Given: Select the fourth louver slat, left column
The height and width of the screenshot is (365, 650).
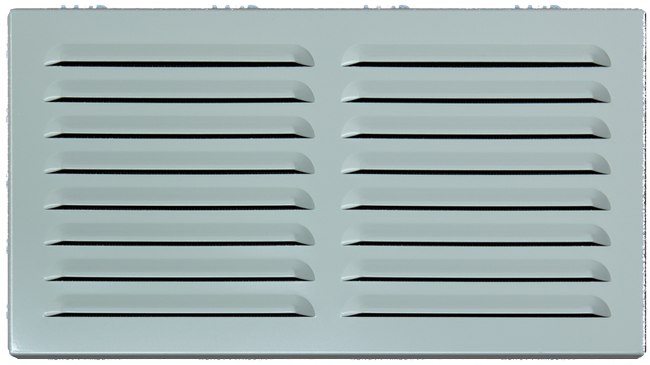Looking at the screenshot, I should point(179,163).
